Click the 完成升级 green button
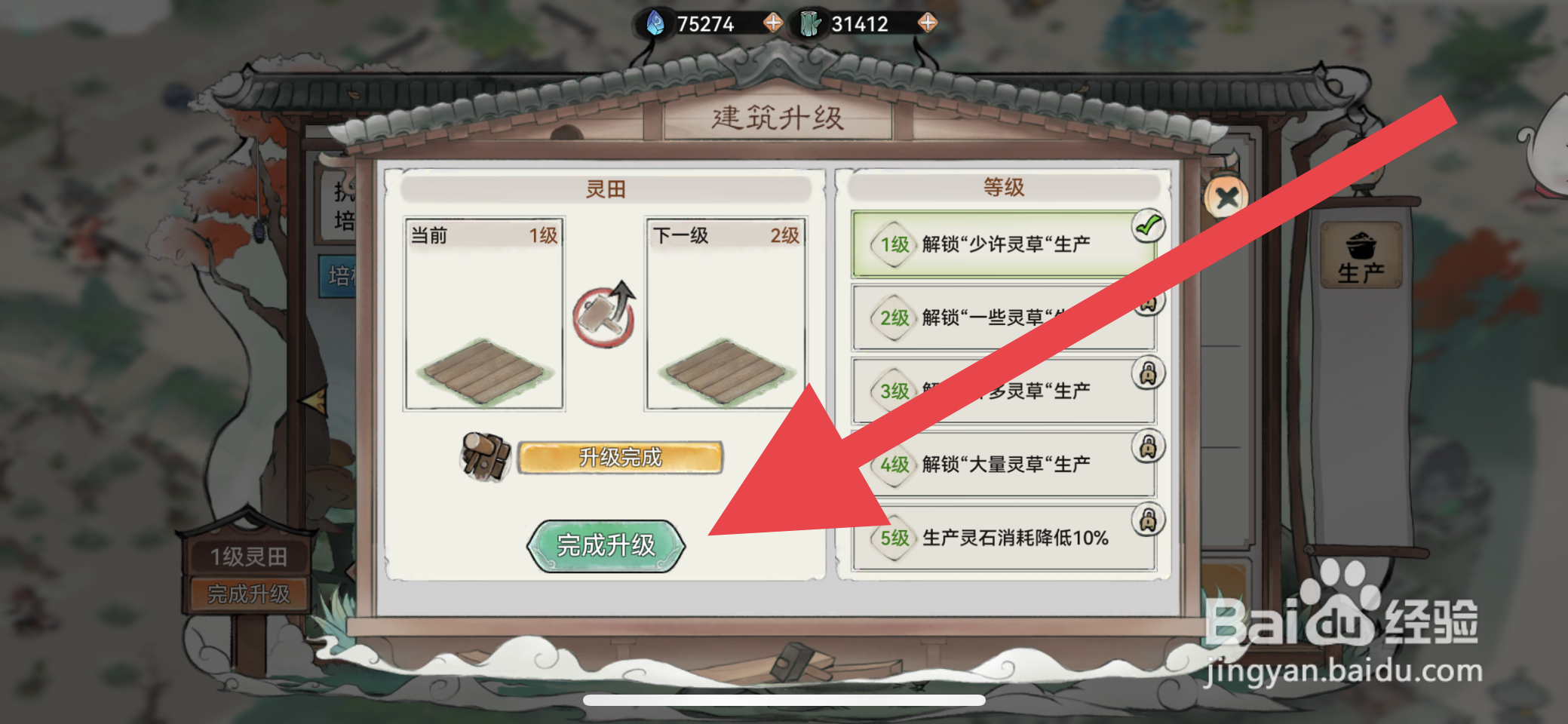The image size is (1568, 724). pyautogui.click(x=606, y=545)
